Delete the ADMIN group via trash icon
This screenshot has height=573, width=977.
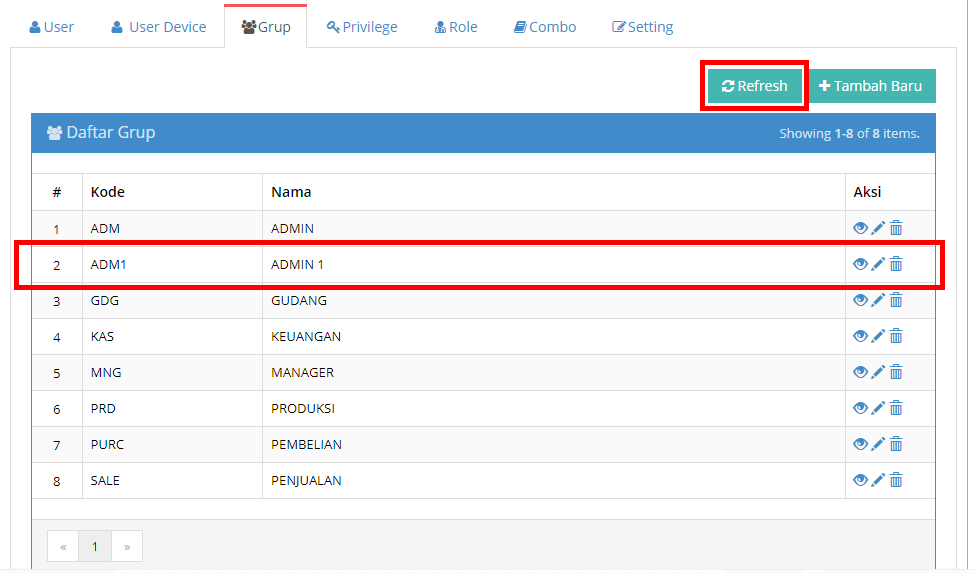coord(896,228)
